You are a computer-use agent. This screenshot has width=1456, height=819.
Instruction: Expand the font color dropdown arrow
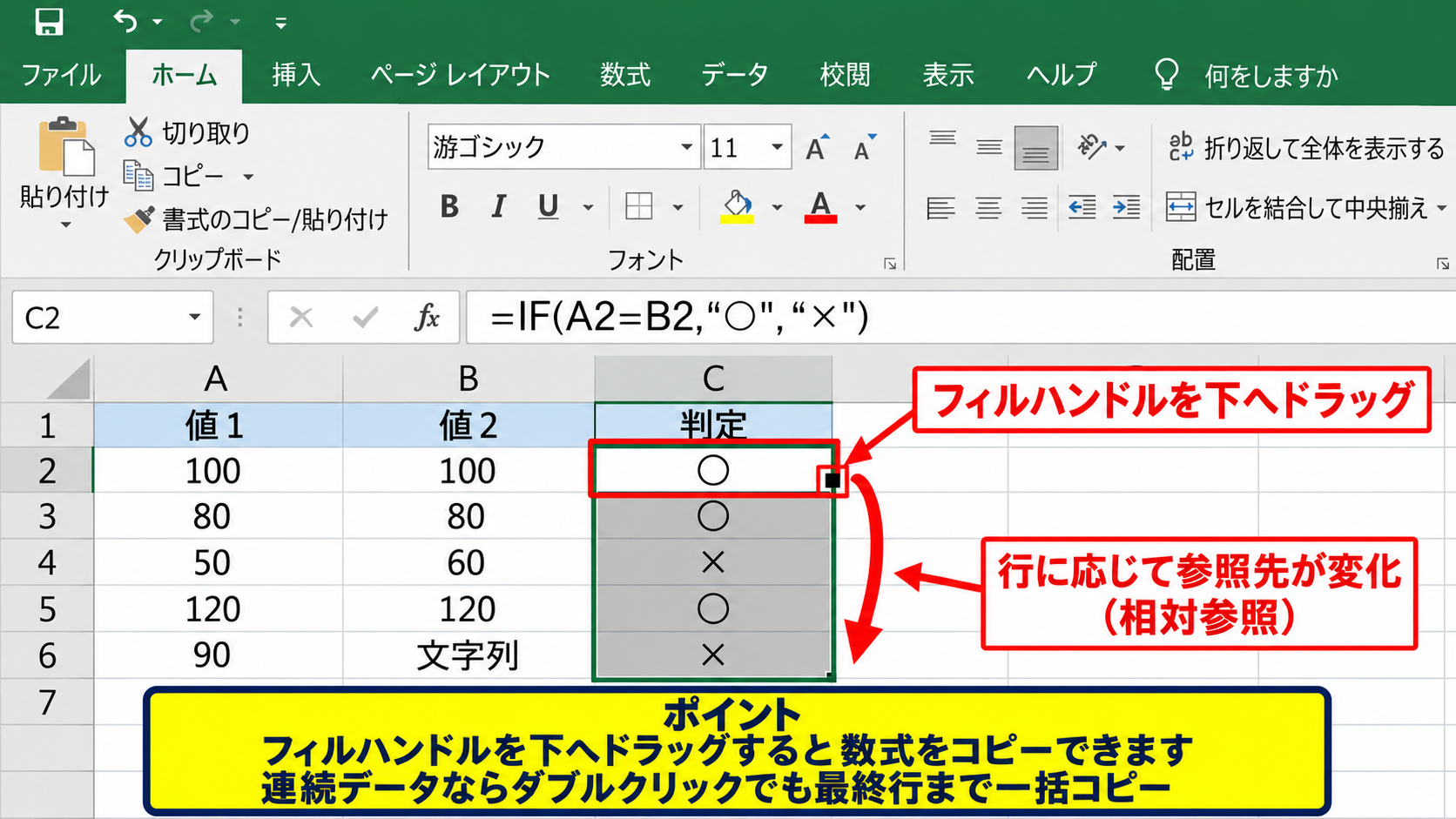coord(860,207)
